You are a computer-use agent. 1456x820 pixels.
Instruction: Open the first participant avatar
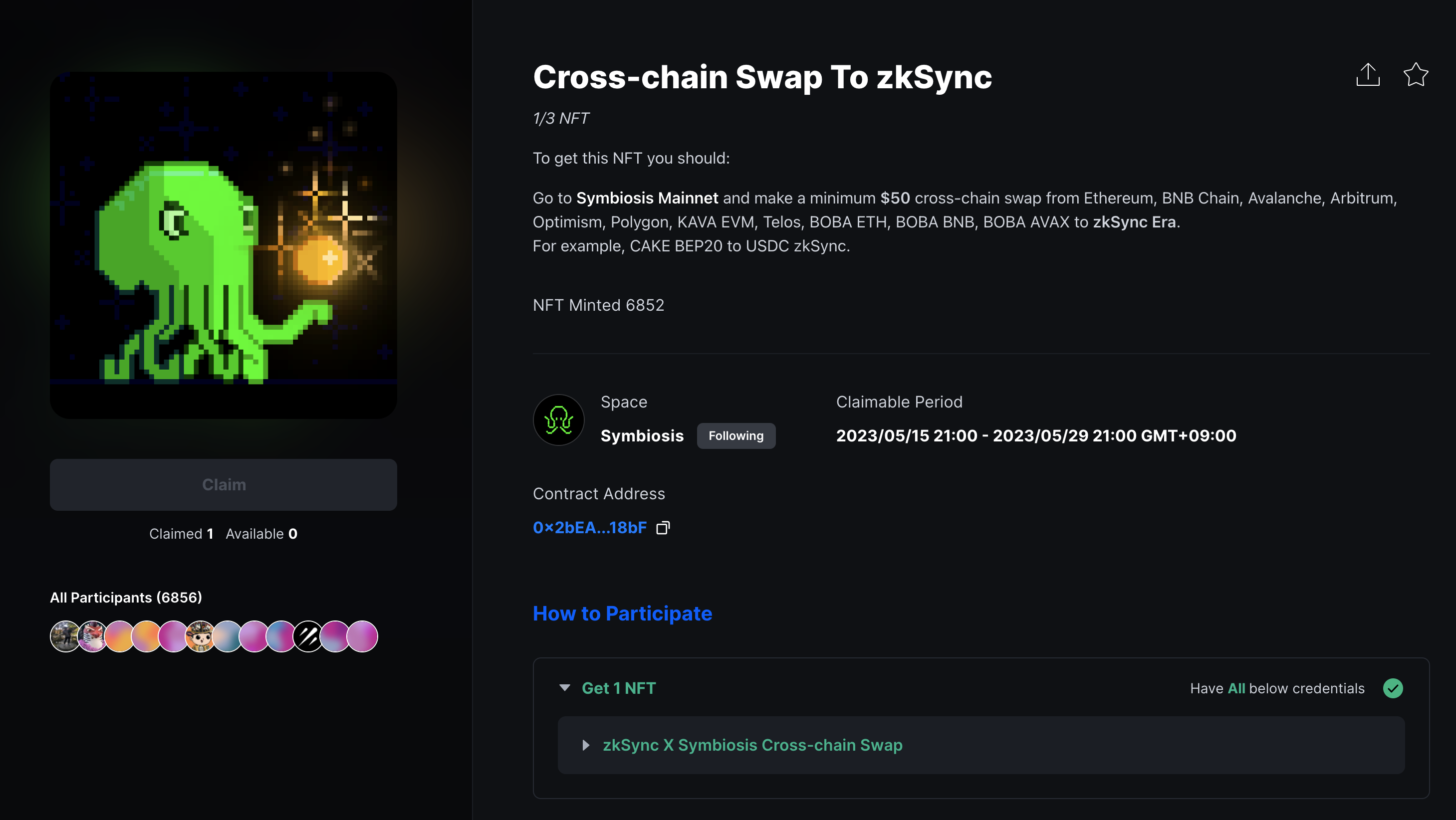point(65,636)
